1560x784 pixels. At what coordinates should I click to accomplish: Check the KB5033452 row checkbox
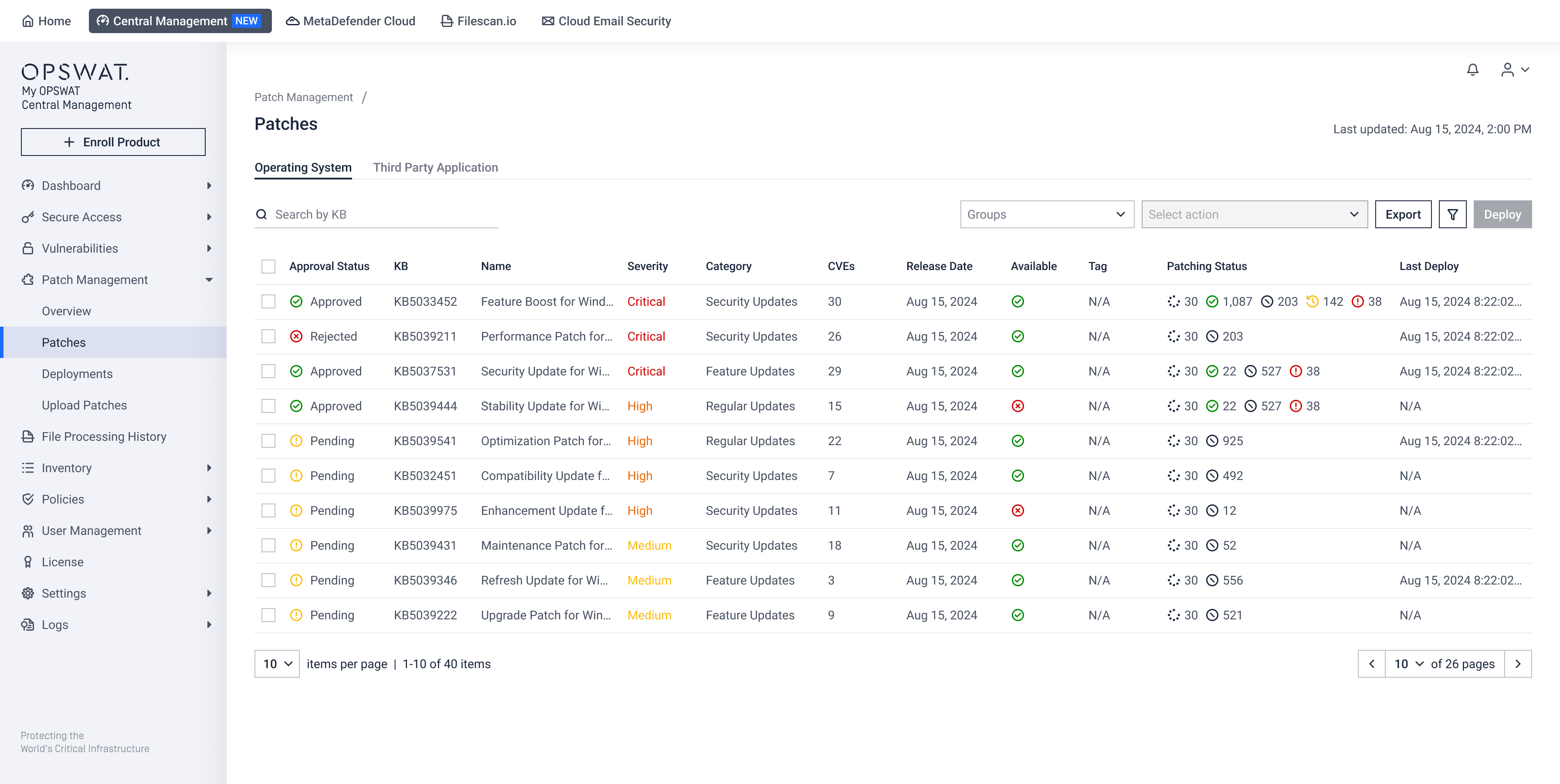pos(268,301)
